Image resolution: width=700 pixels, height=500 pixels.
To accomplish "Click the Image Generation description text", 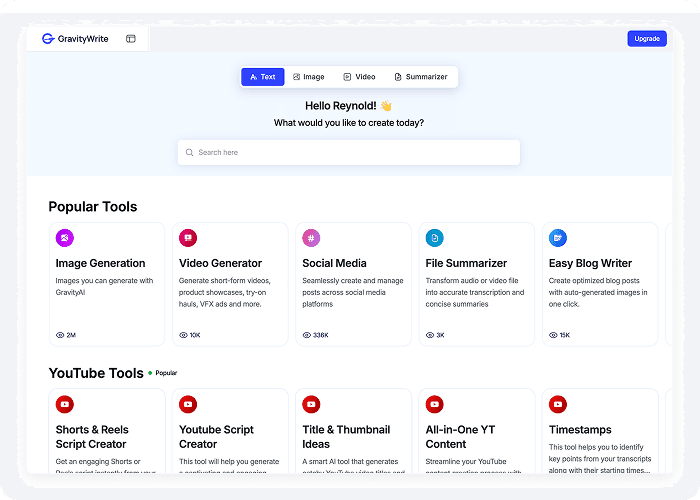I will tap(104, 287).
